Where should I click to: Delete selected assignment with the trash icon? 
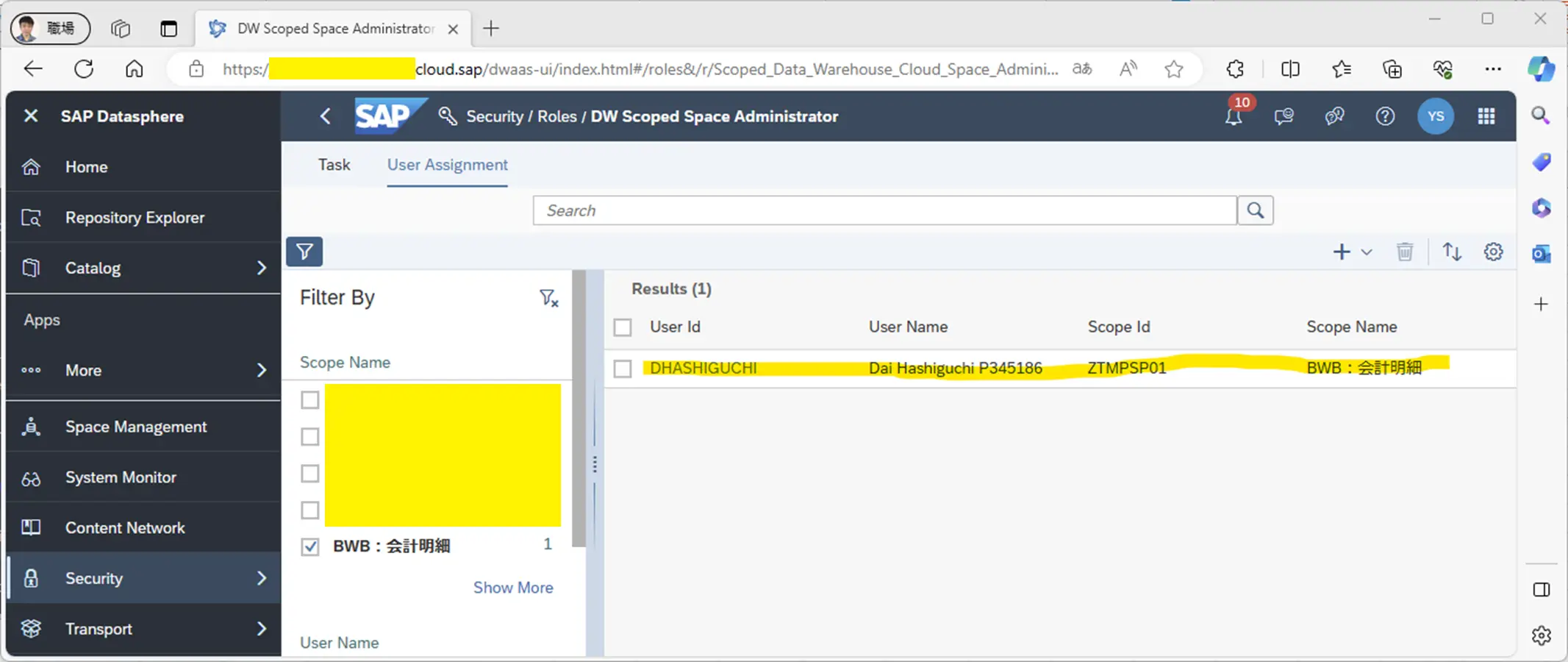coord(1405,252)
